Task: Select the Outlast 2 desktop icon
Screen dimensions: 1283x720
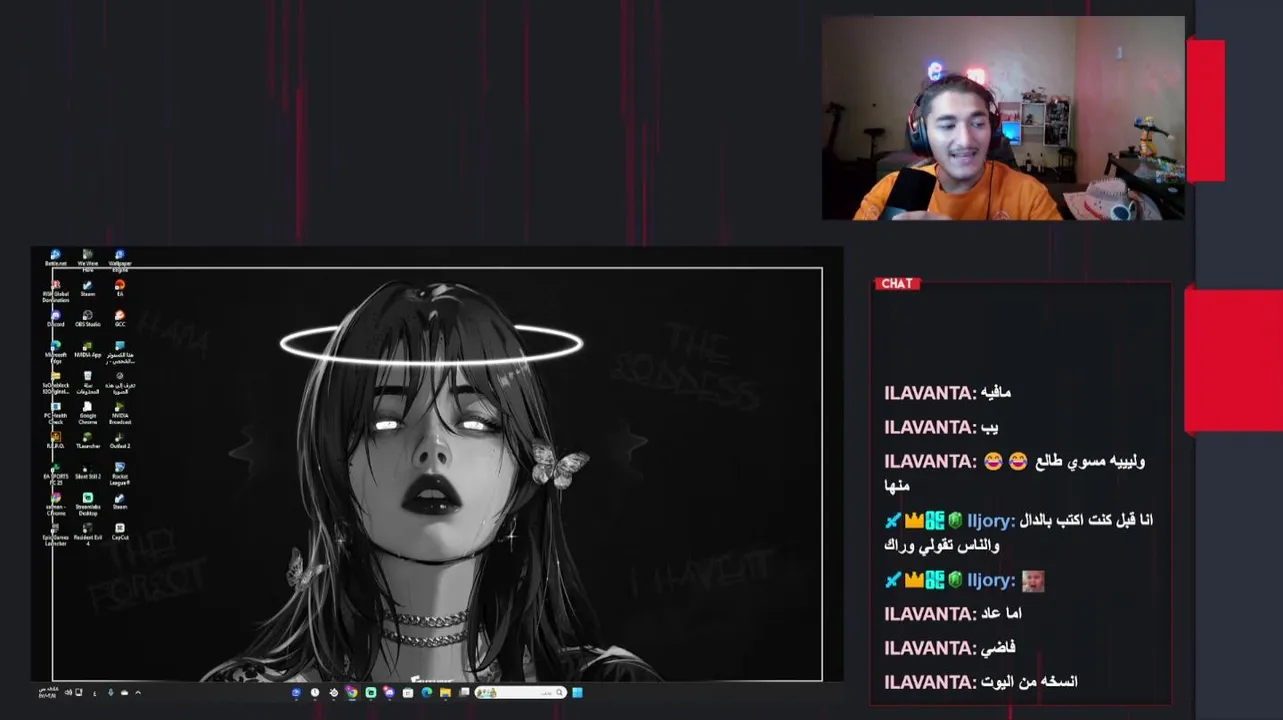Action: pyautogui.click(x=120, y=440)
